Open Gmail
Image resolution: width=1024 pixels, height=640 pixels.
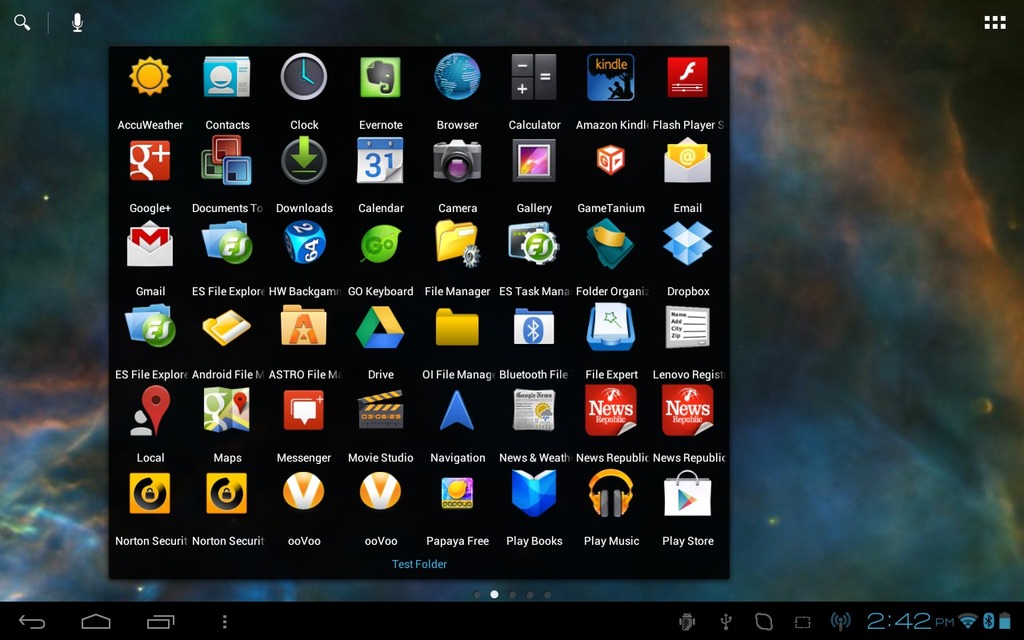point(150,244)
